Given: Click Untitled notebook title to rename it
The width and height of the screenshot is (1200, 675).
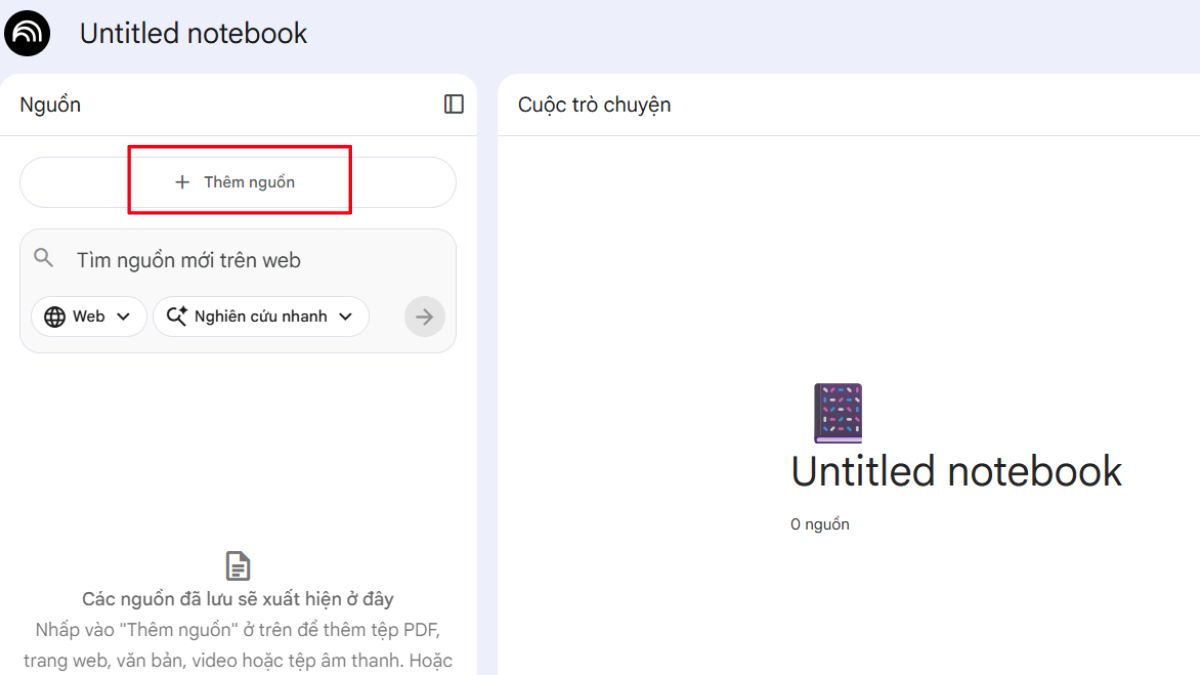Looking at the screenshot, I should 194,33.
